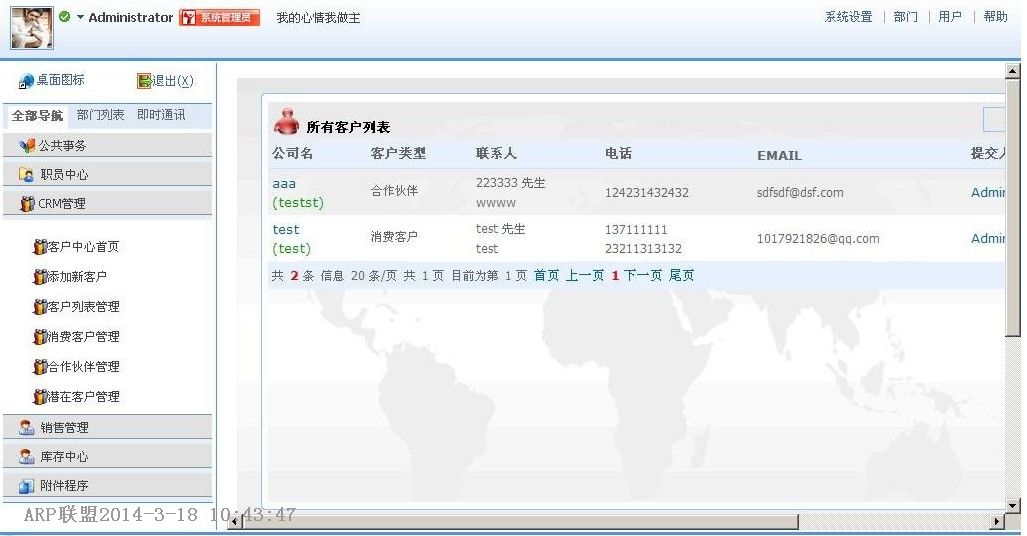Open the aaa company link
This screenshot has height=536, width=1027.
[284, 184]
